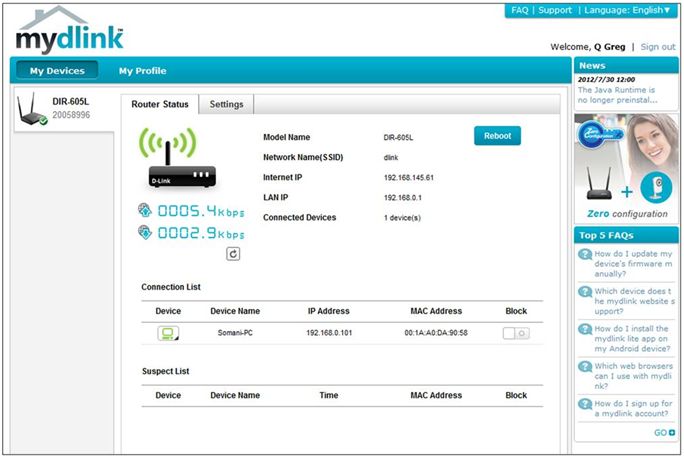Click question icon beside sign up FAQ
The width and height of the screenshot is (684, 458).
pyautogui.click(x=585, y=404)
